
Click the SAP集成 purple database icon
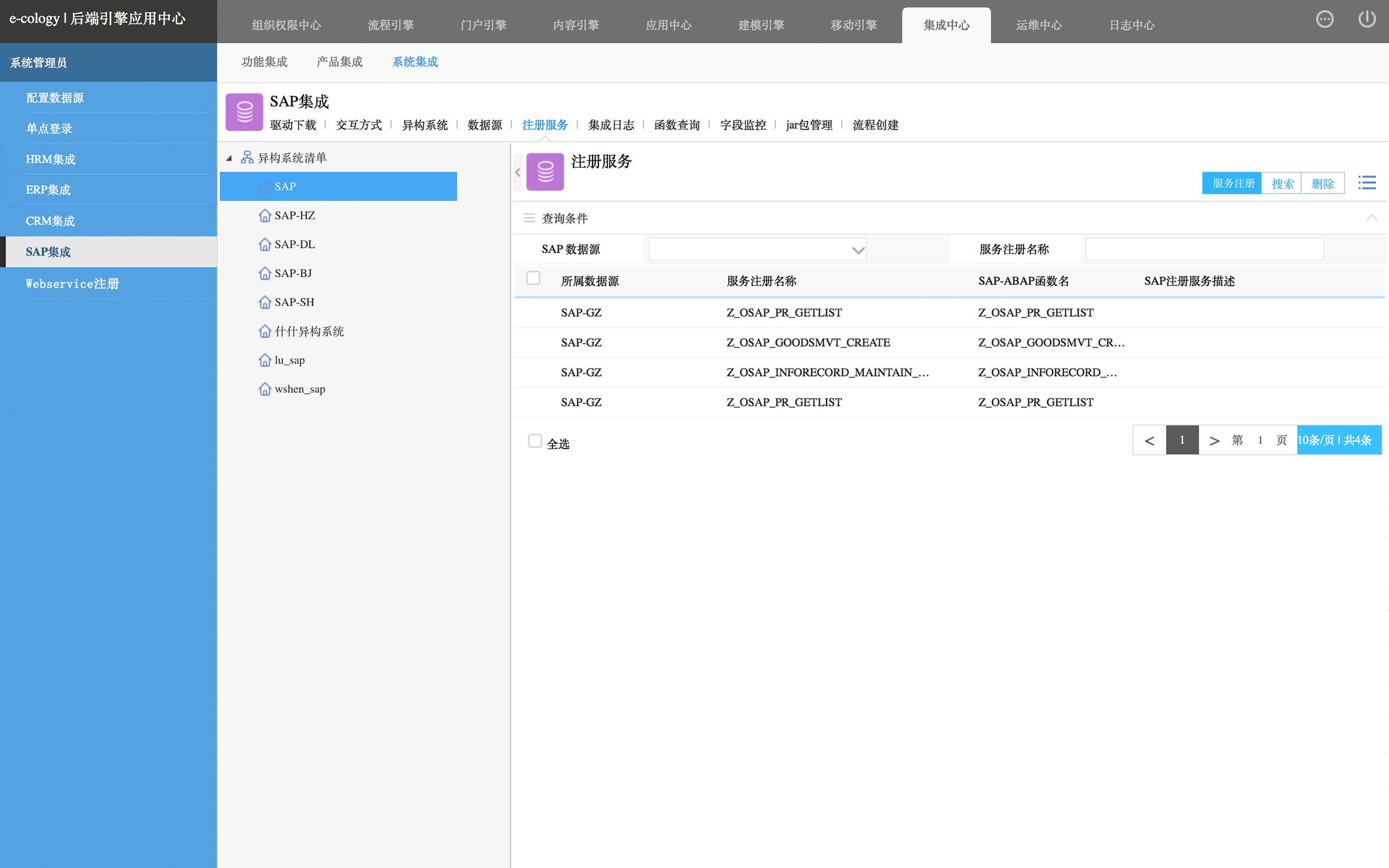(245, 112)
